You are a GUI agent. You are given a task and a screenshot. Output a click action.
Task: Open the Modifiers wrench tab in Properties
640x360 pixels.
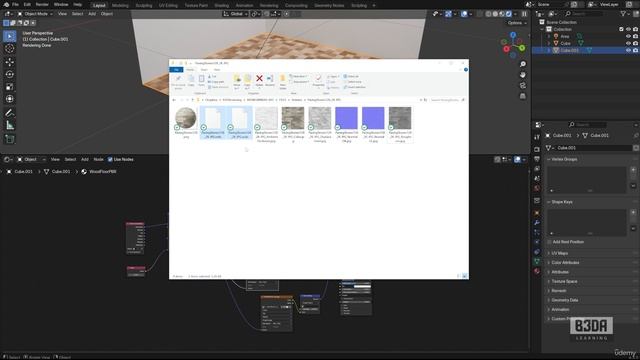pyautogui.click(x=537, y=223)
